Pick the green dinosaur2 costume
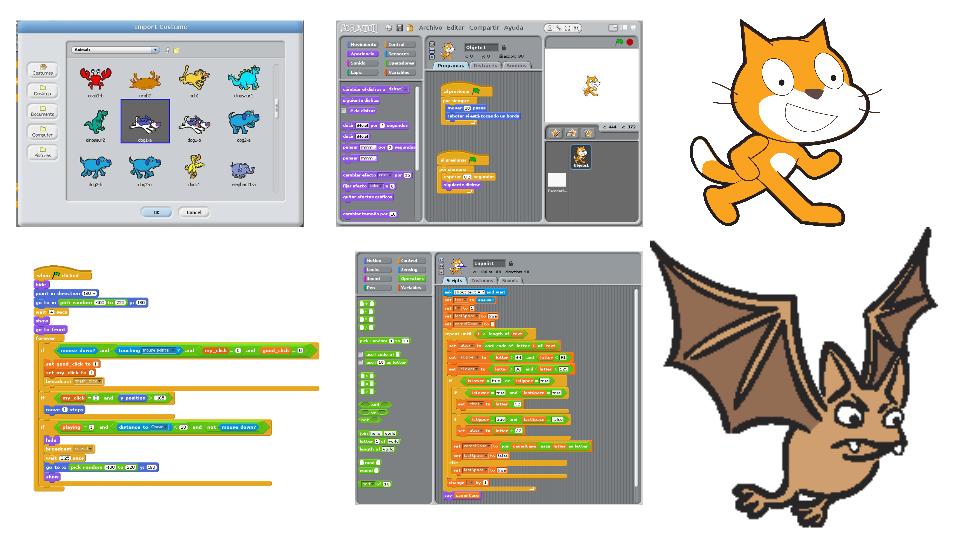 point(96,122)
